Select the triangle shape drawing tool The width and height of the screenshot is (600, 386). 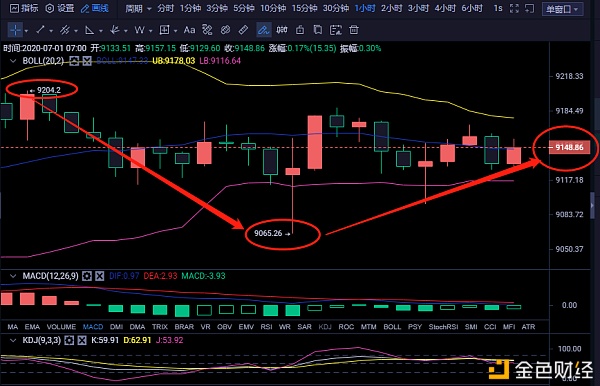point(90,30)
